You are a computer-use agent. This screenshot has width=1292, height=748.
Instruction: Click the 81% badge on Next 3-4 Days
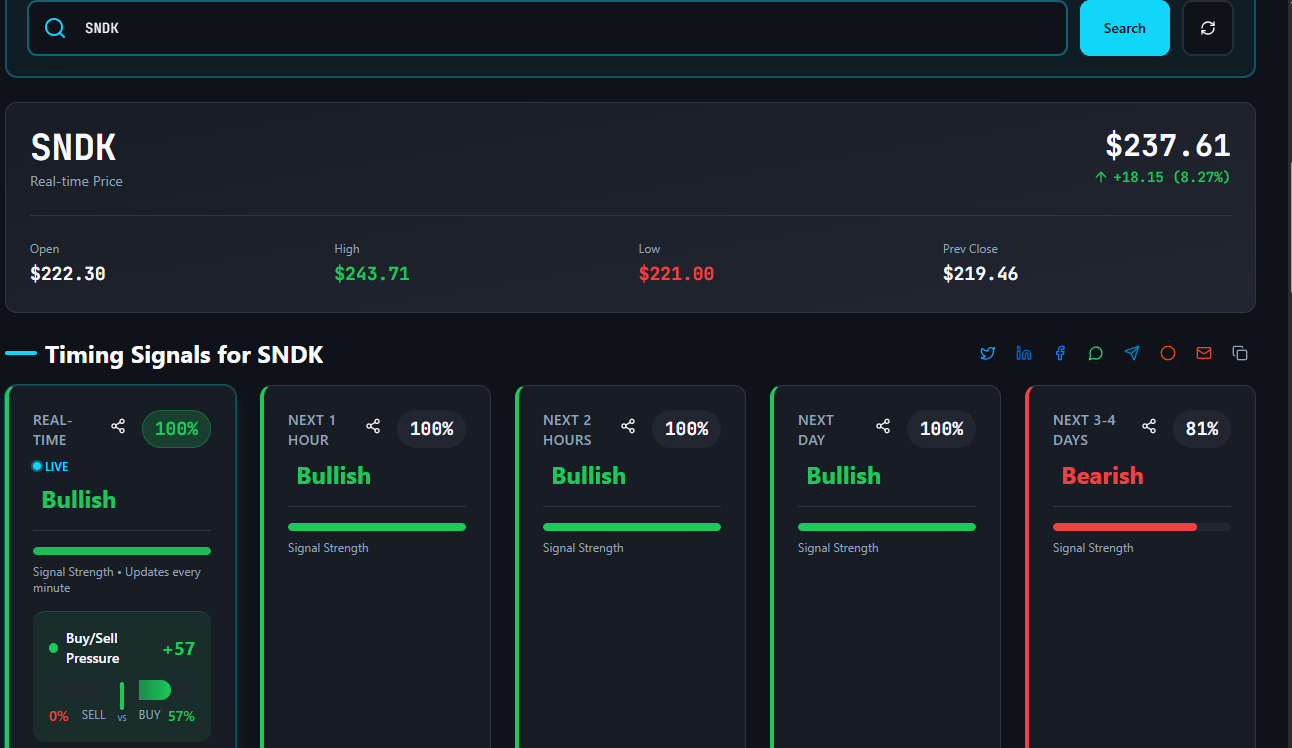coord(1202,429)
